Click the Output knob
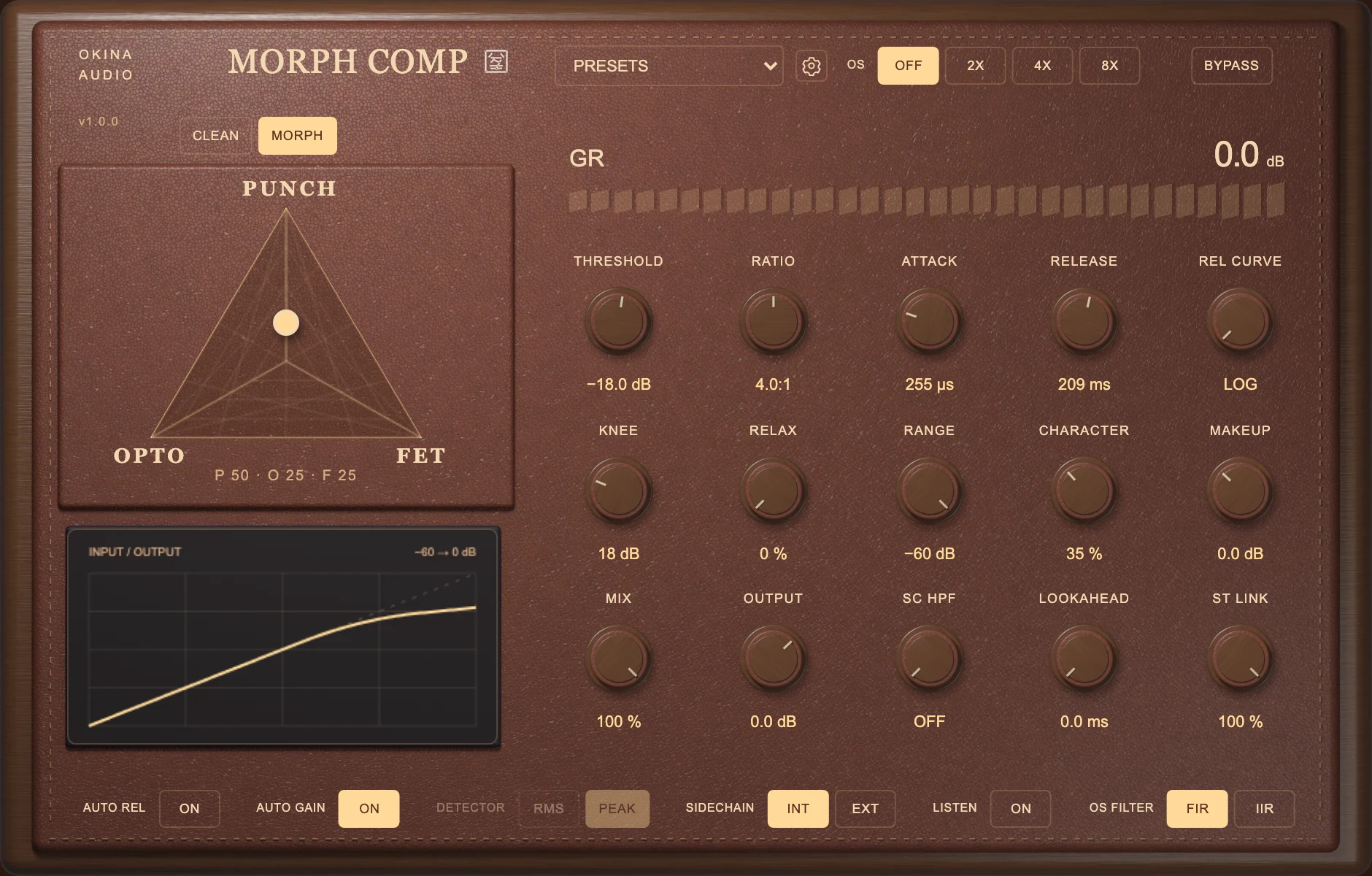The width and height of the screenshot is (1372, 876). [773, 658]
